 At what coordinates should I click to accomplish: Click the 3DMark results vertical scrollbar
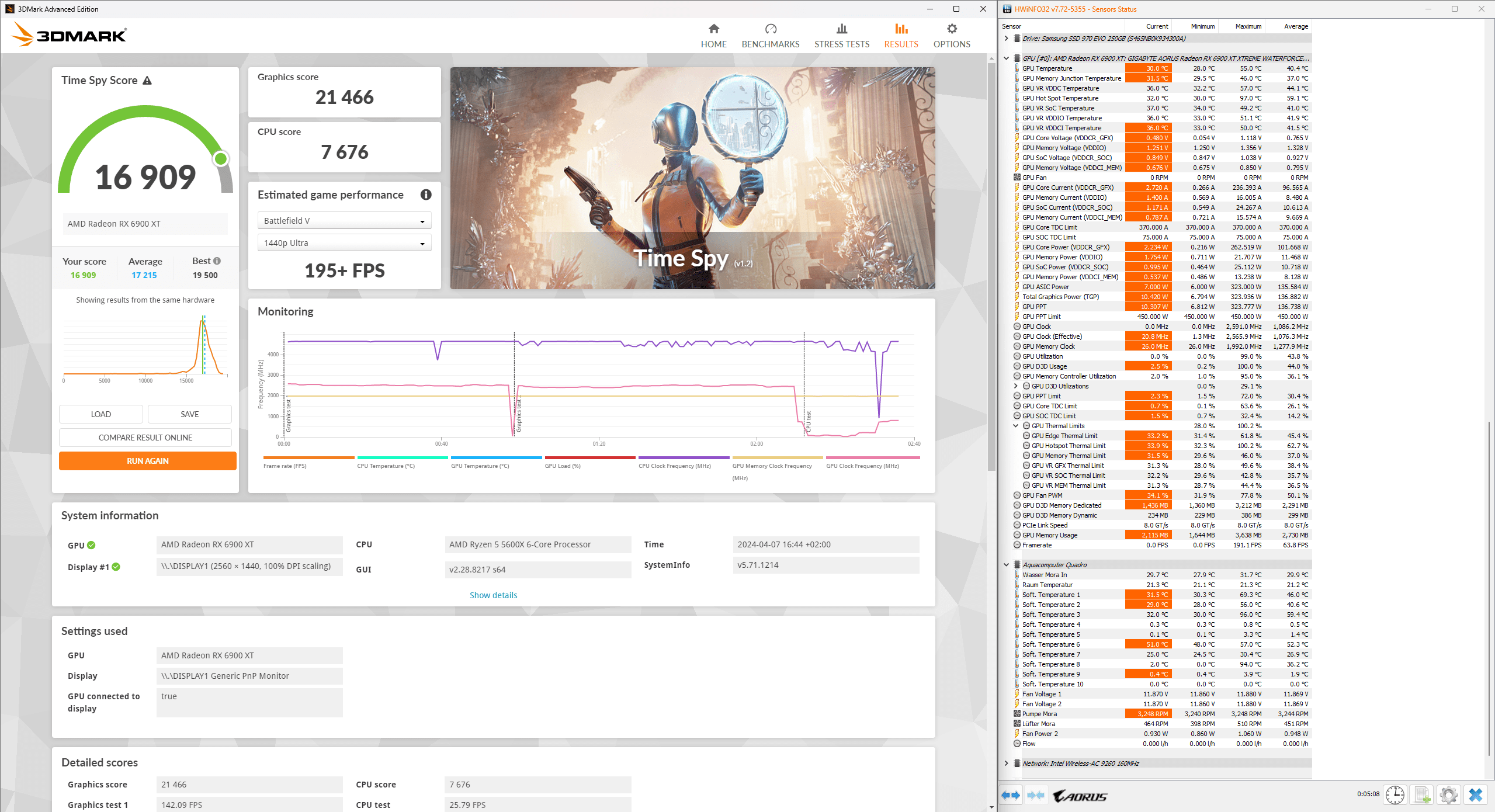coord(991,266)
